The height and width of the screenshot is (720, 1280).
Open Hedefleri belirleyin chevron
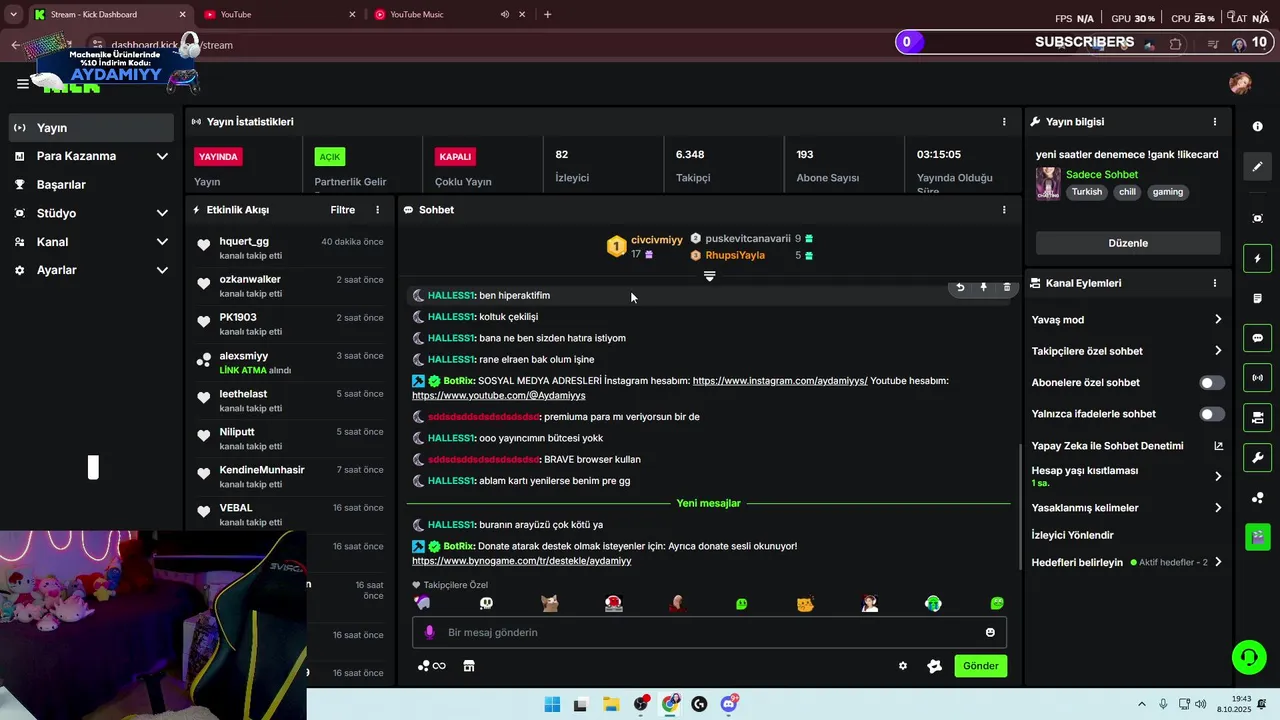[x=1218, y=562]
